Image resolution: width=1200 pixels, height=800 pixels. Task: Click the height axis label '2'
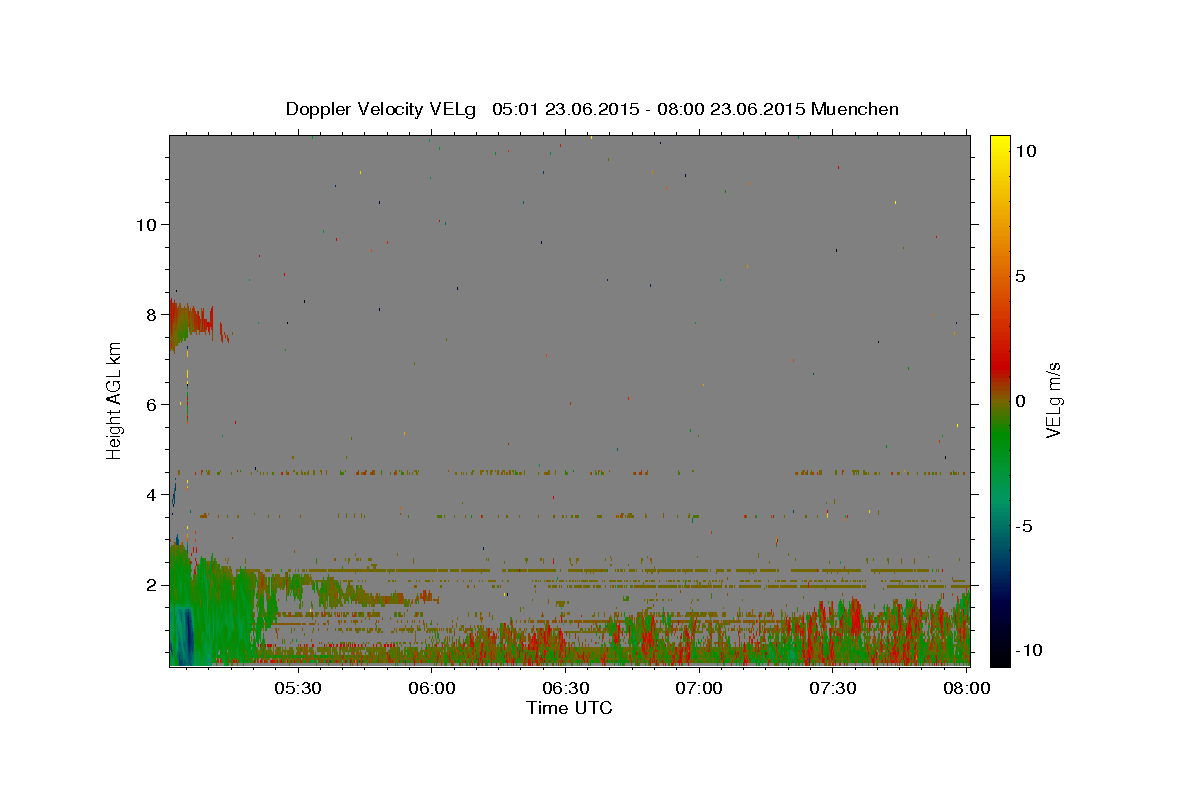[x=151, y=584]
